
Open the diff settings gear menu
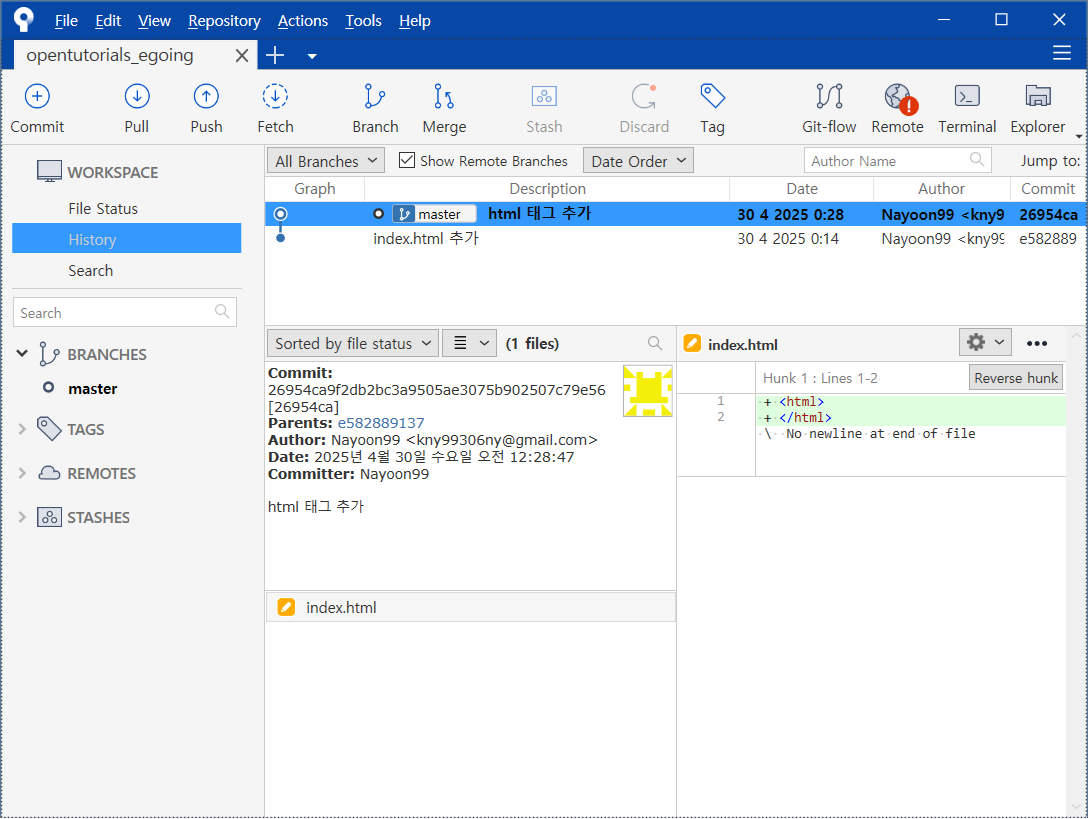985,342
